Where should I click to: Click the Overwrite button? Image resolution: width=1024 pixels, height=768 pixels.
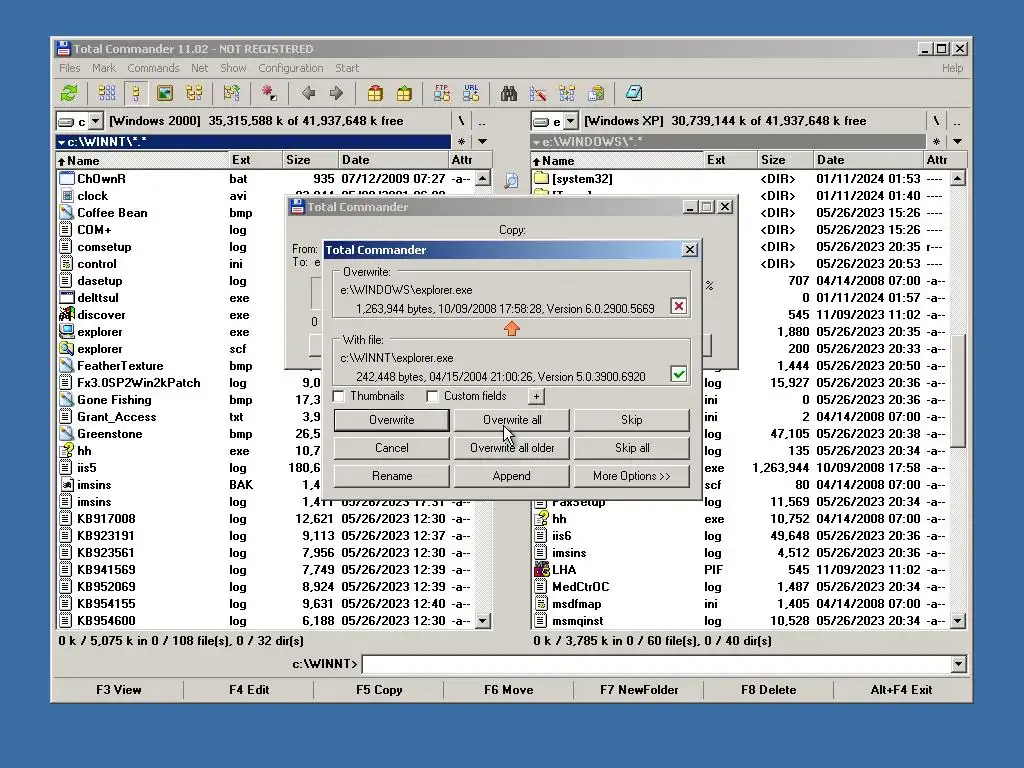coord(391,420)
